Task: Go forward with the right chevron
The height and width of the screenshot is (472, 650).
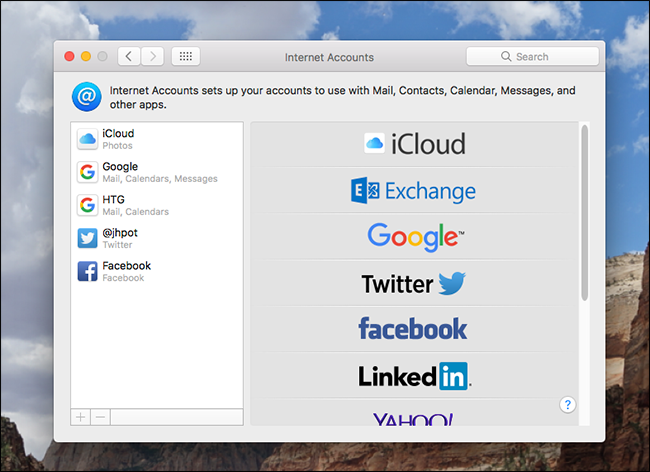Action: [x=153, y=56]
